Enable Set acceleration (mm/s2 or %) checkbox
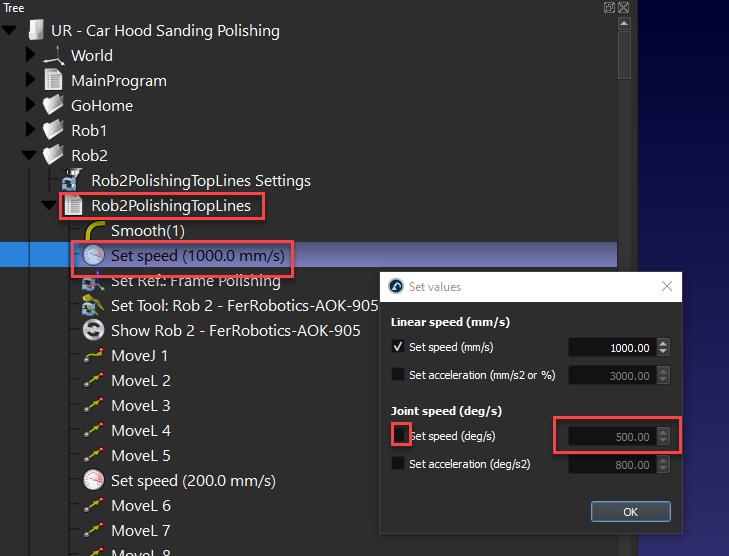 [x=398, y=374]
